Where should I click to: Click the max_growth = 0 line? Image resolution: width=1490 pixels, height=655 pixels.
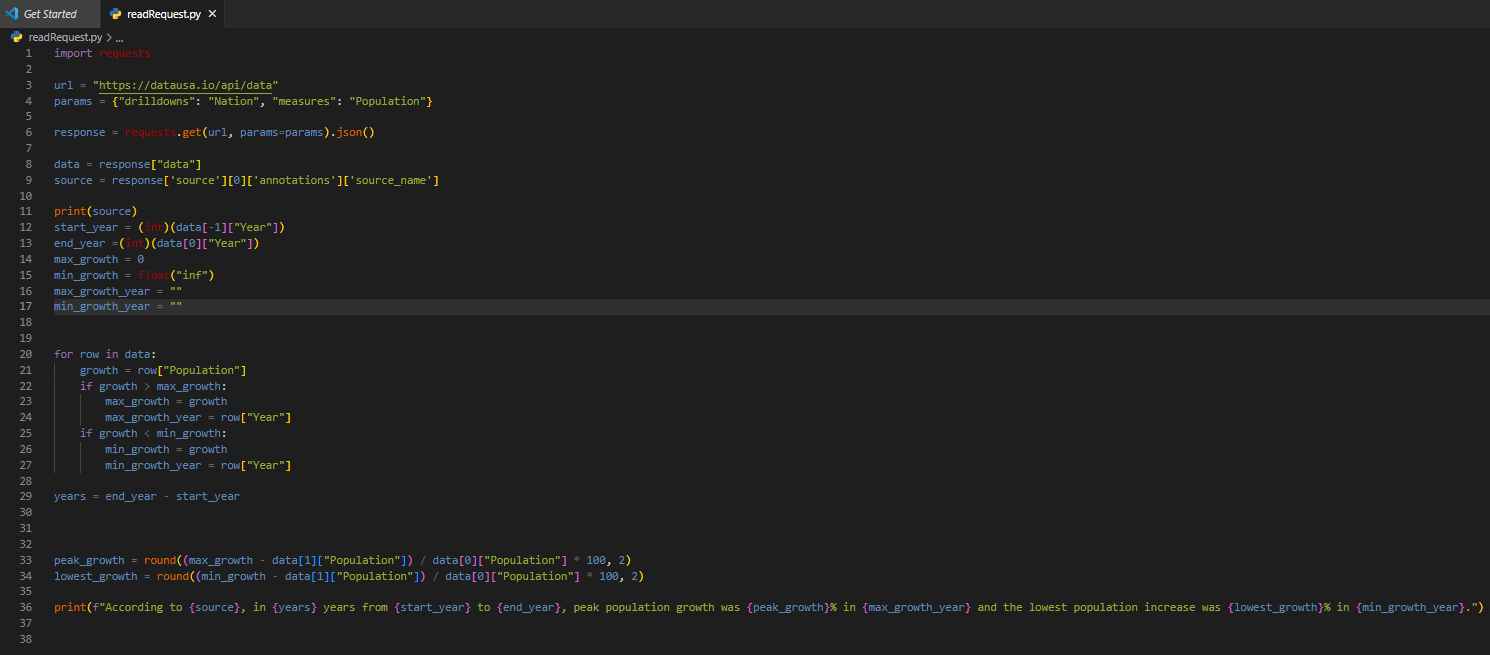(x=99, y=259)
